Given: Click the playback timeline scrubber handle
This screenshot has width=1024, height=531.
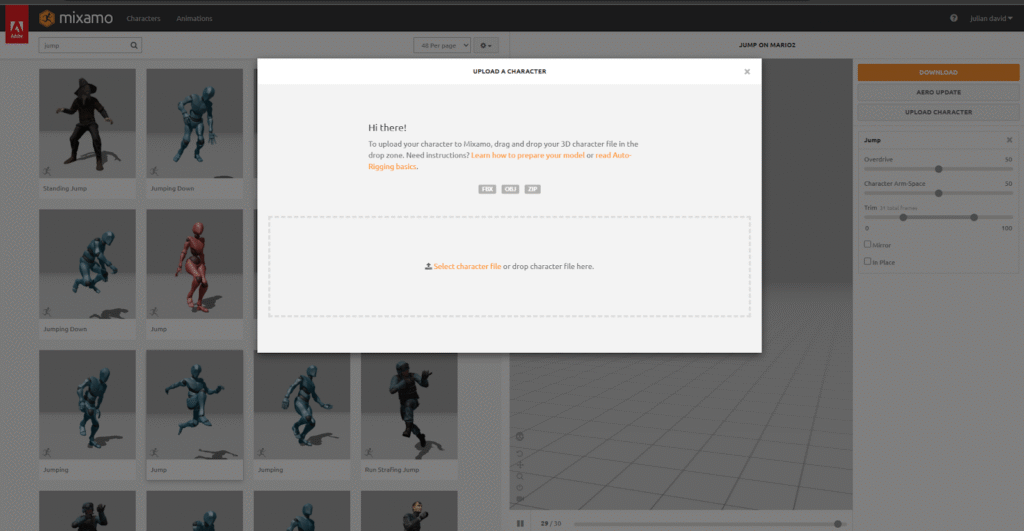Looking at the screenshot, I should 838,524.
